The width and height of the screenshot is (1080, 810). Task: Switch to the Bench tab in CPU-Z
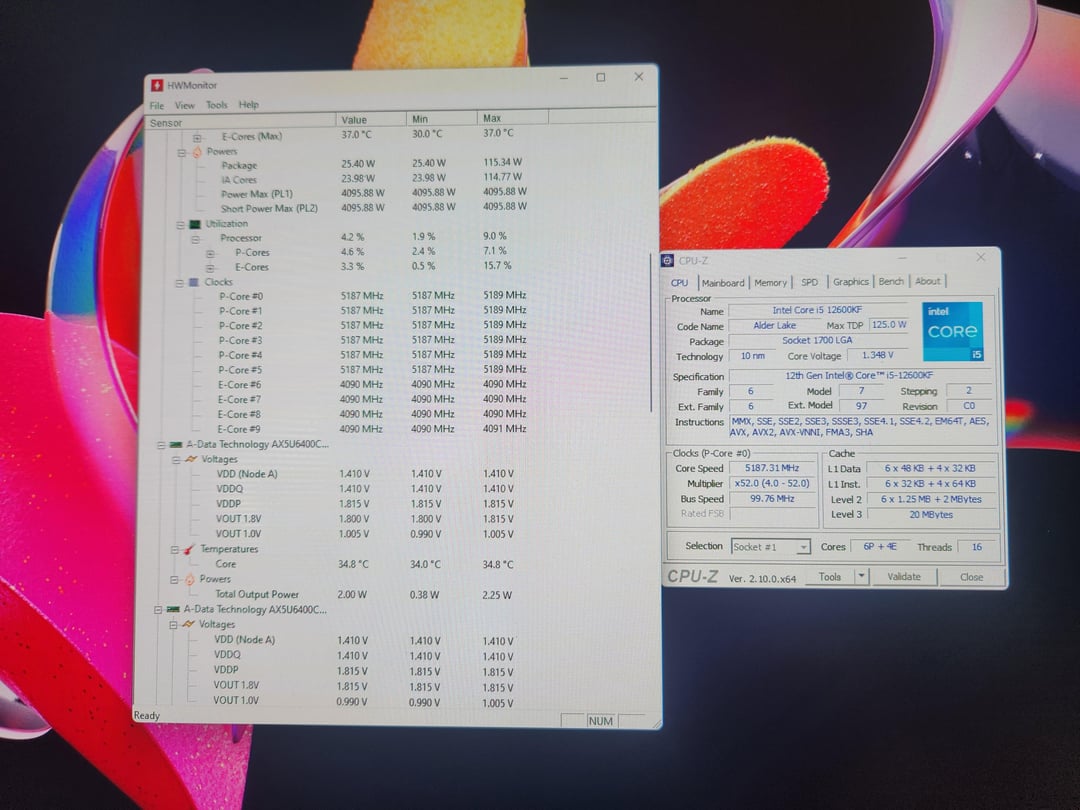coord(891,282)
